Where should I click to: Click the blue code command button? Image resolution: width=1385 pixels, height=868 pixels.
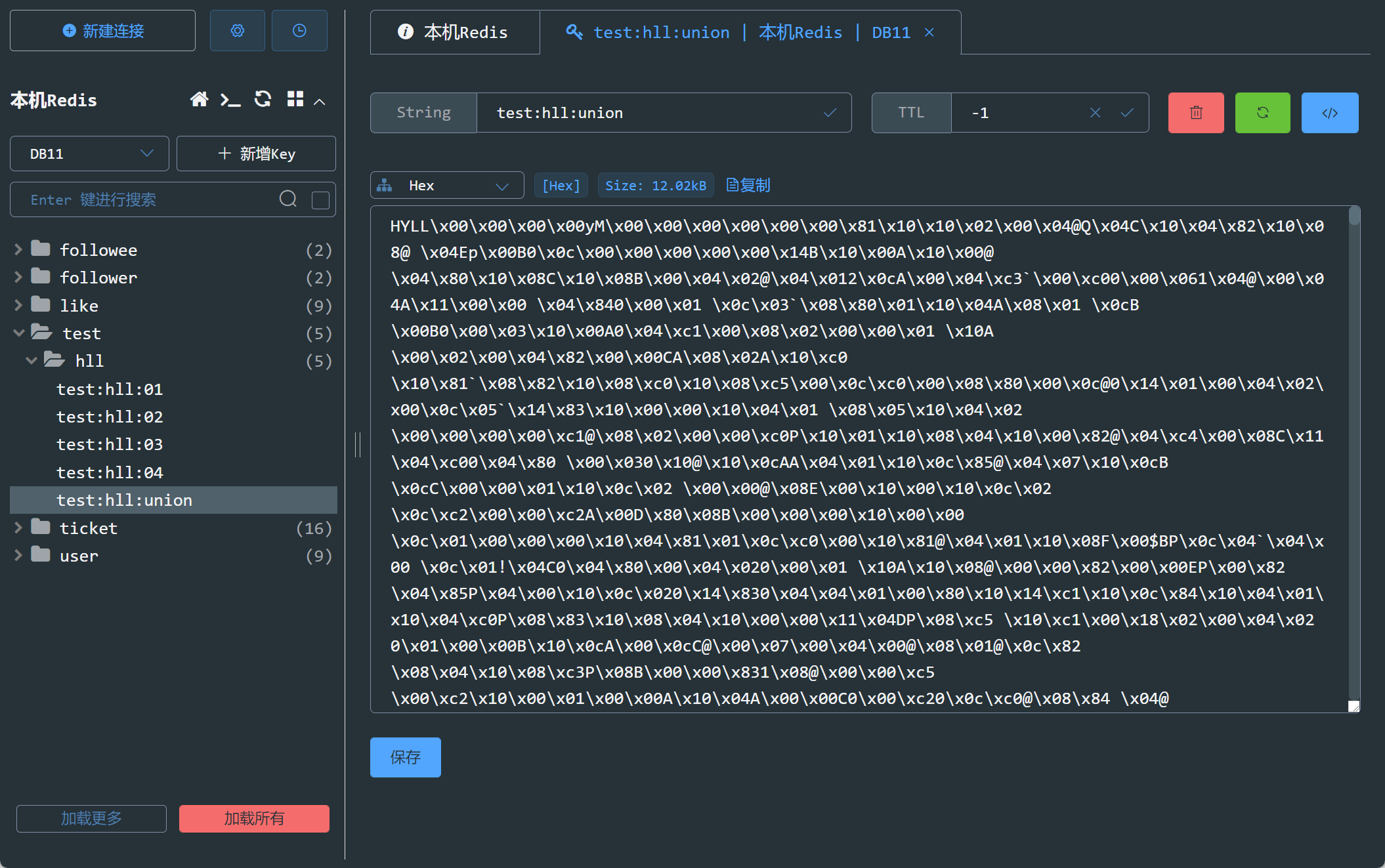click(x=1330, y=113)
